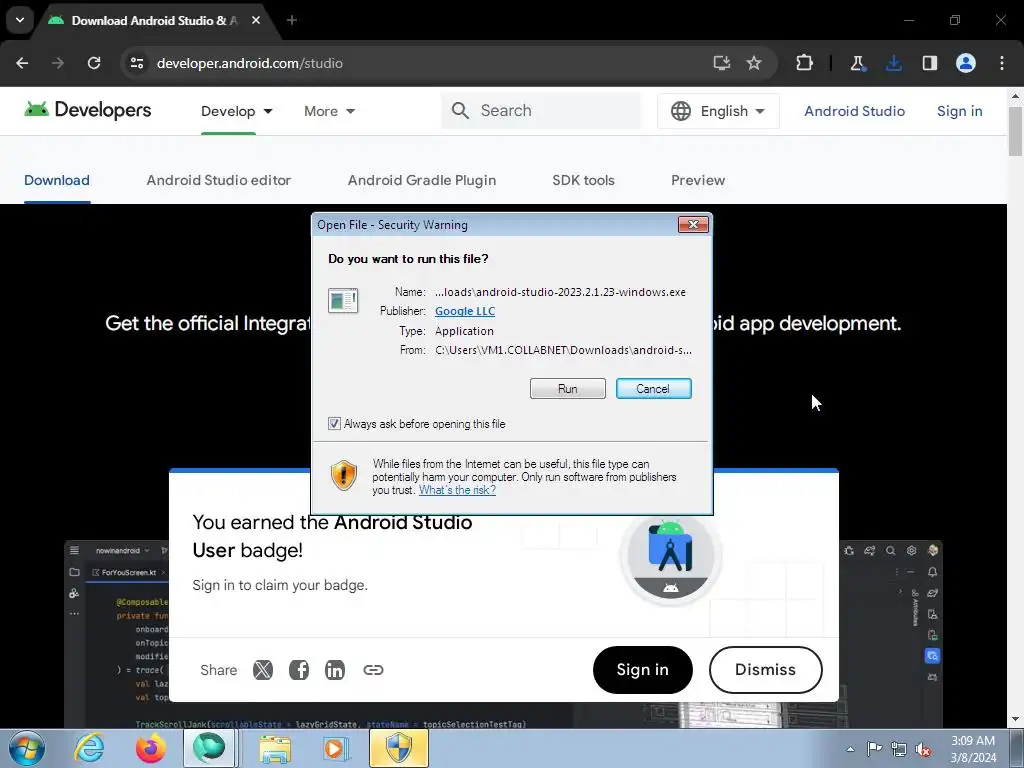Screen dimensions: 1024x768
Task: Select the security shield taskbar item
Action: tap(398, 748)
